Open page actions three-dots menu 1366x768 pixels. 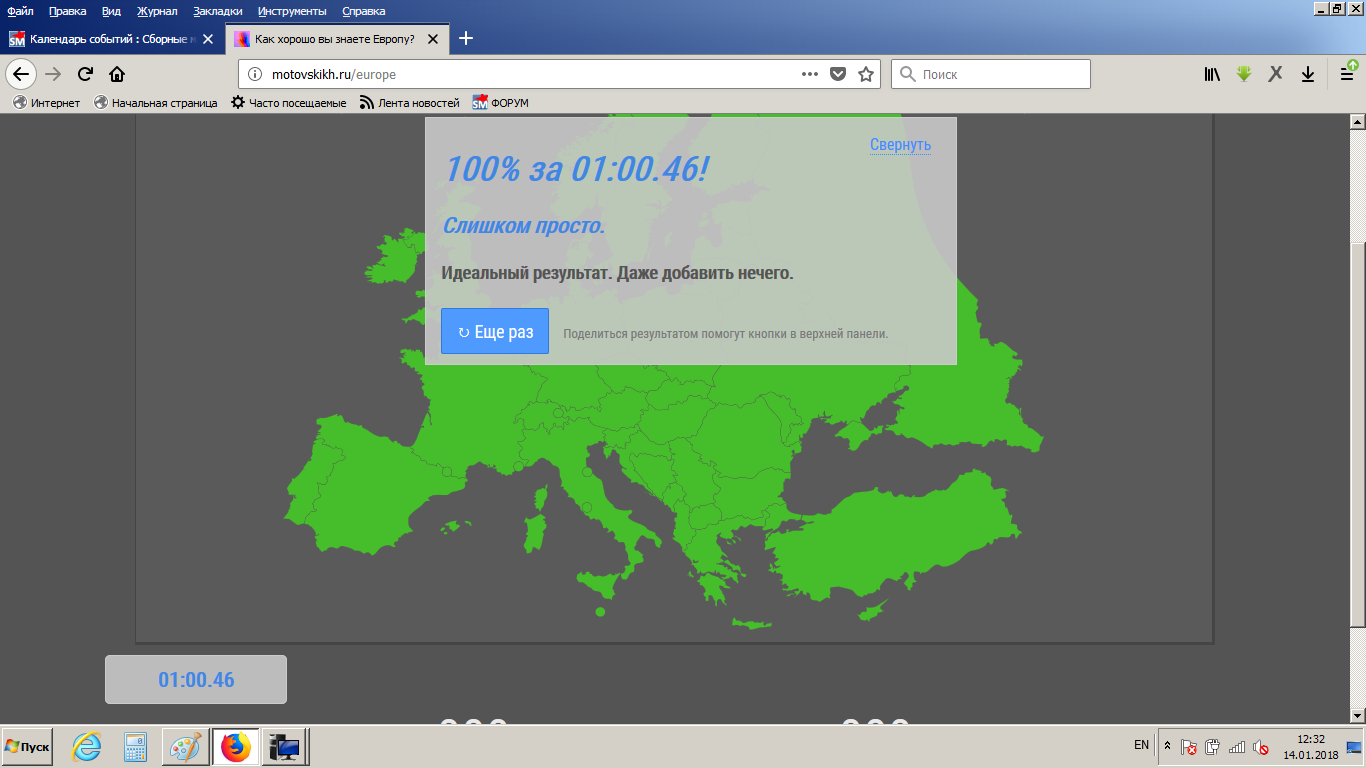tap(810, 74)
